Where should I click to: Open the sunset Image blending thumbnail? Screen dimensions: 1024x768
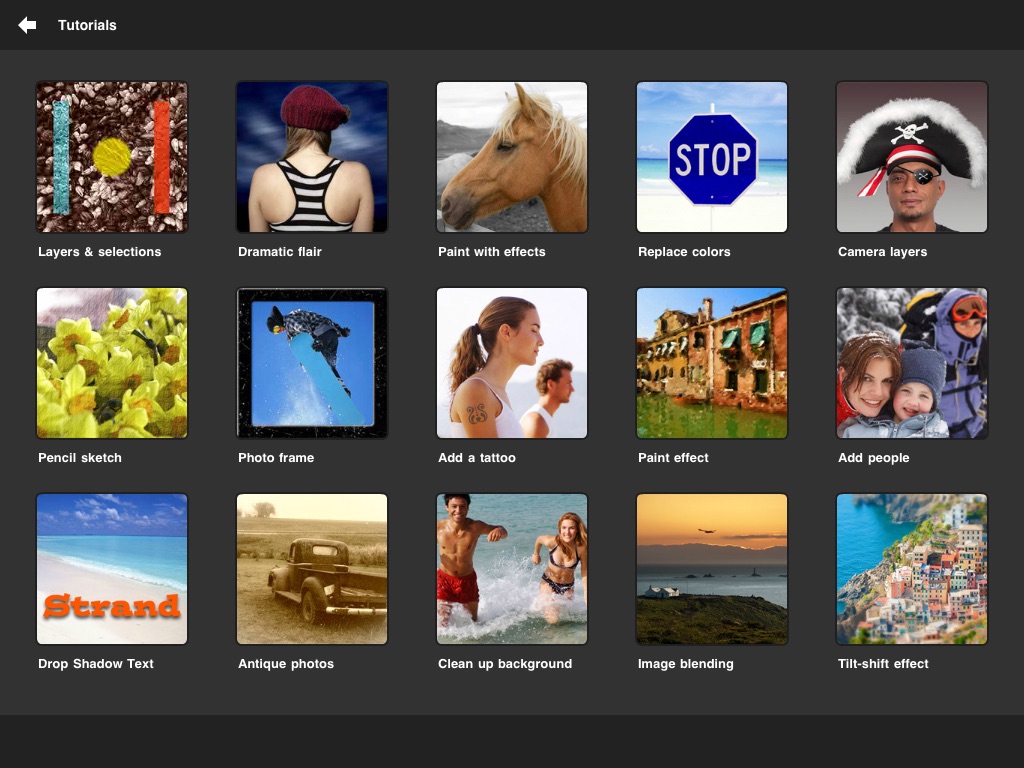point(712,569)
